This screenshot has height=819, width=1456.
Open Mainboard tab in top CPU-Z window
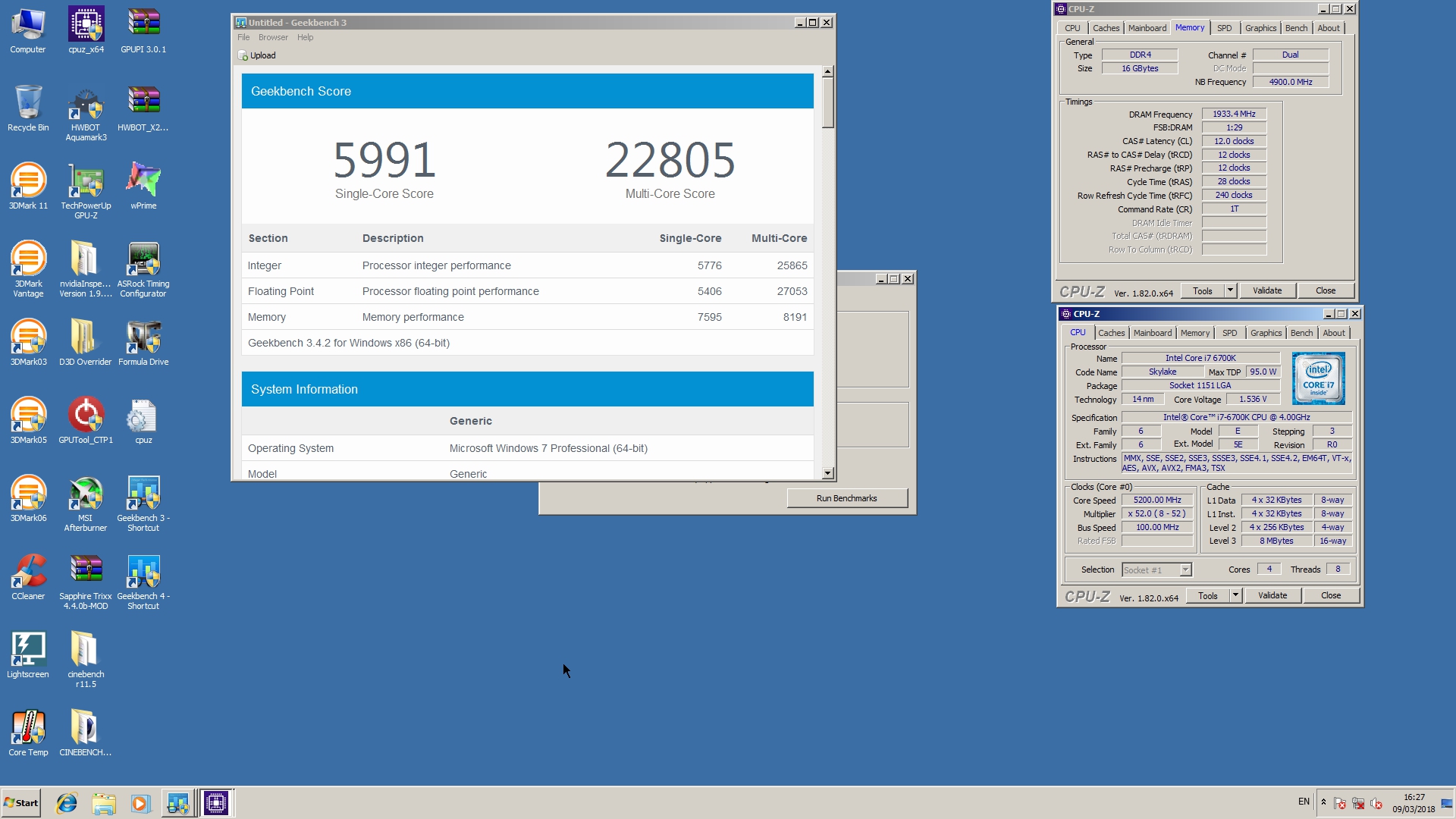point(1147,28)
